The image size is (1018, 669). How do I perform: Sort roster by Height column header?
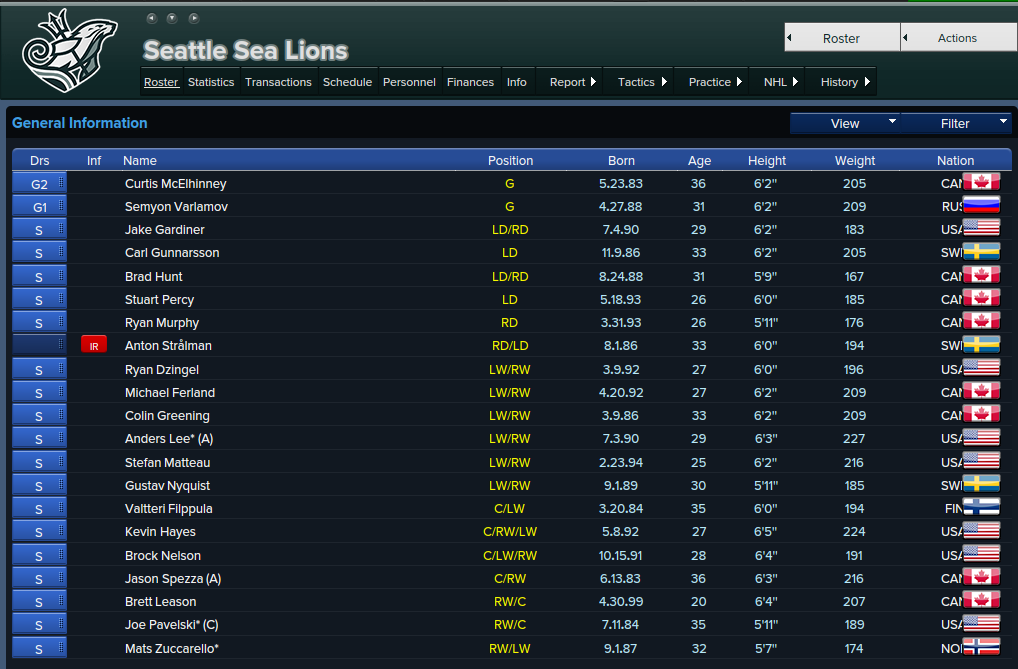point(767,160)
